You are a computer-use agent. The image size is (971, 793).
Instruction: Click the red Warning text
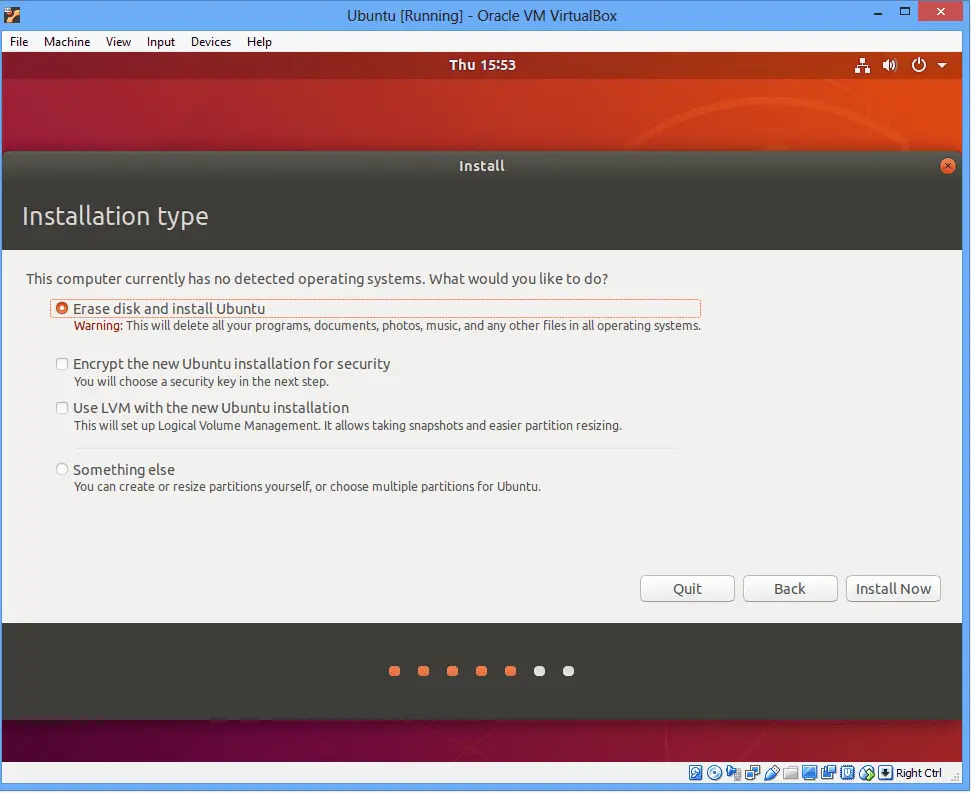[x=98, y=326]
